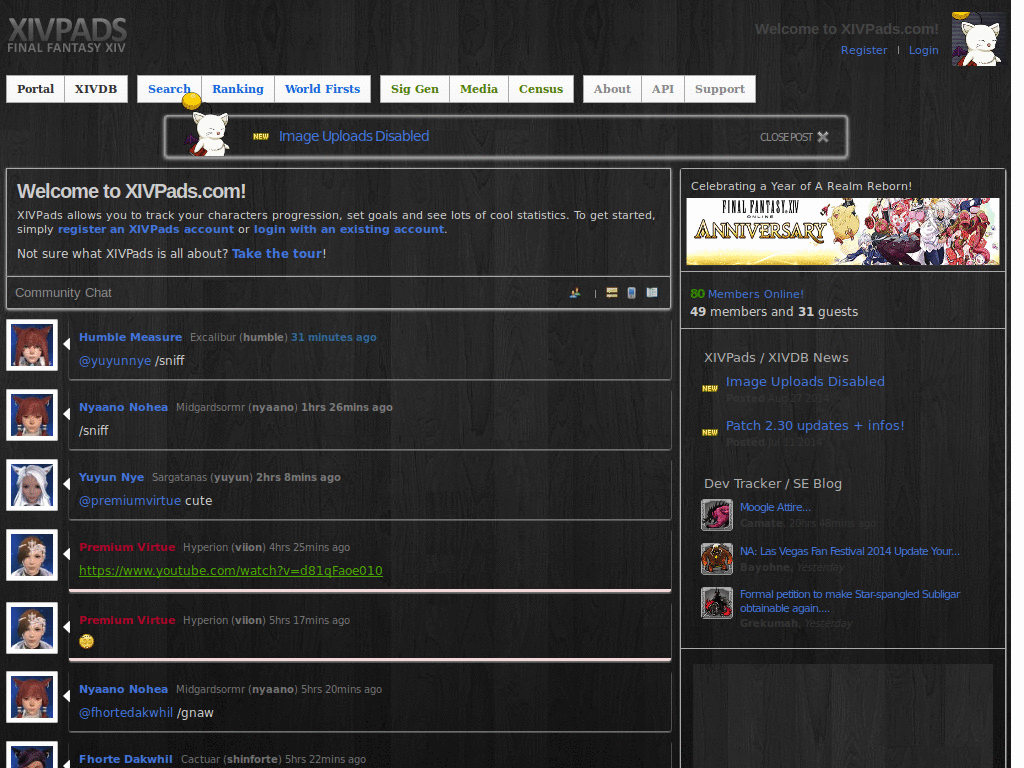Open Image Uploads Disabled in the news sidebar
1024x768 pixels.
(805, 381)
